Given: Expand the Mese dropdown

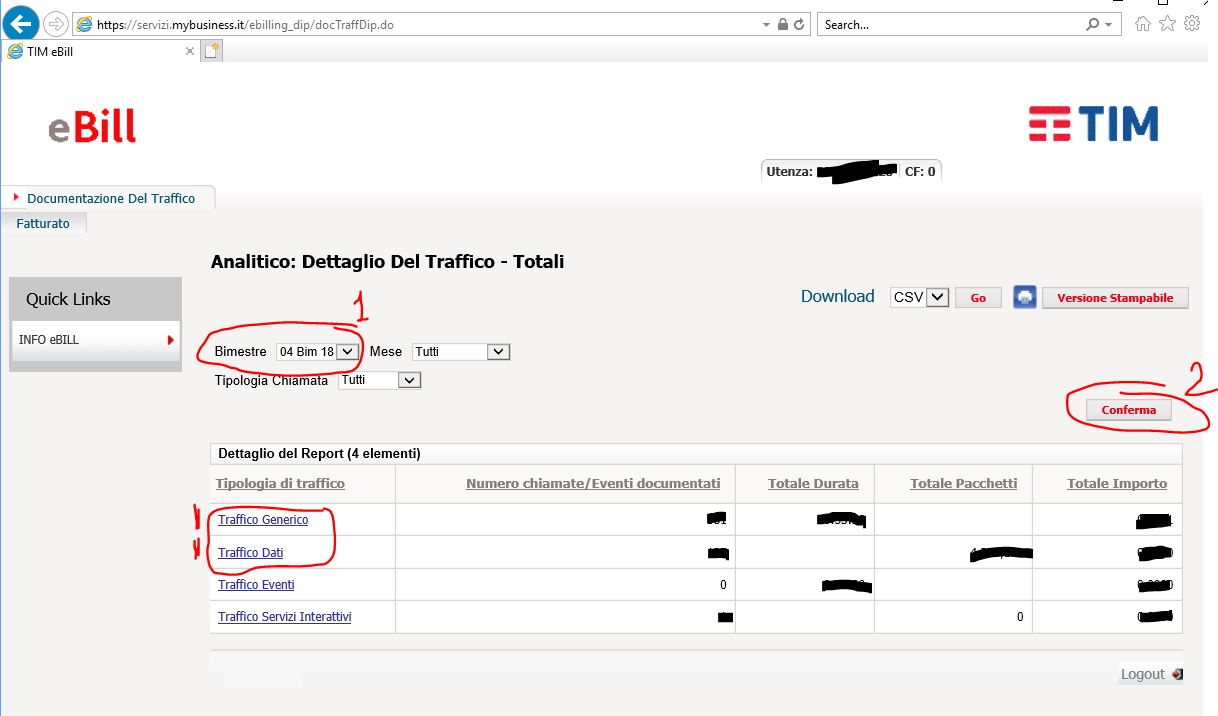Looking at the screenshot, I should click(461, 352).
